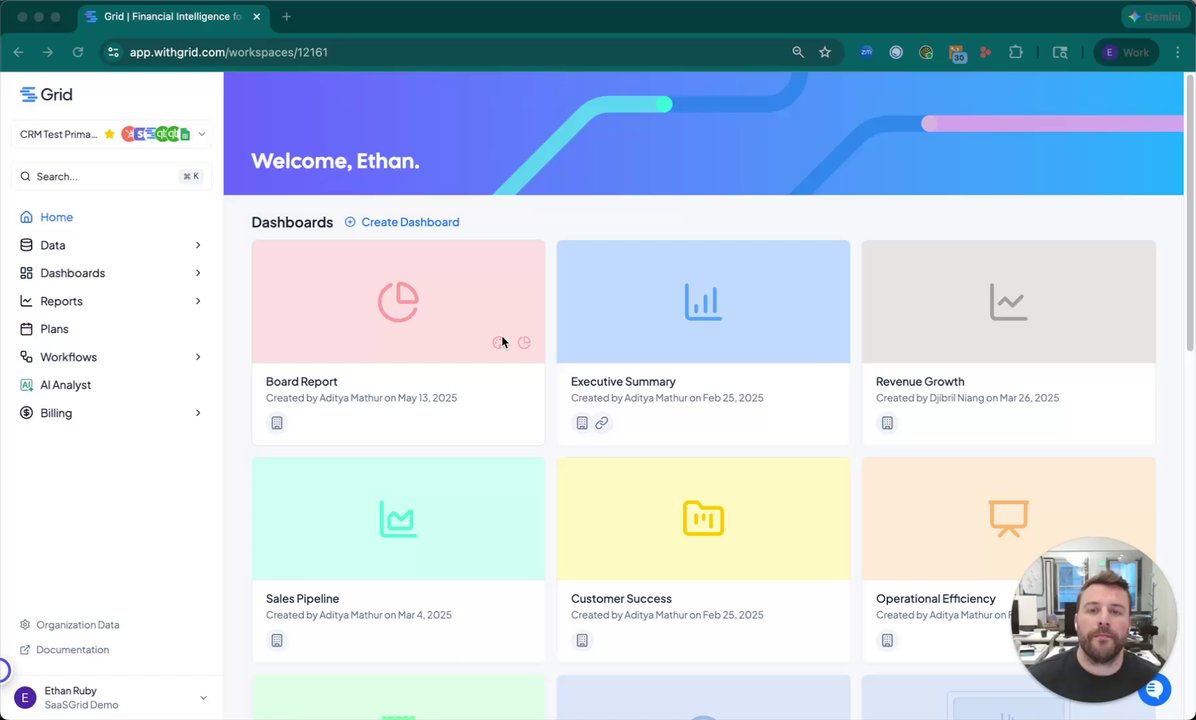Expand the Reports submenu chevron
Image resolution: width=1196 pixels, height=720 pixels.
click(x=198, y=301)
